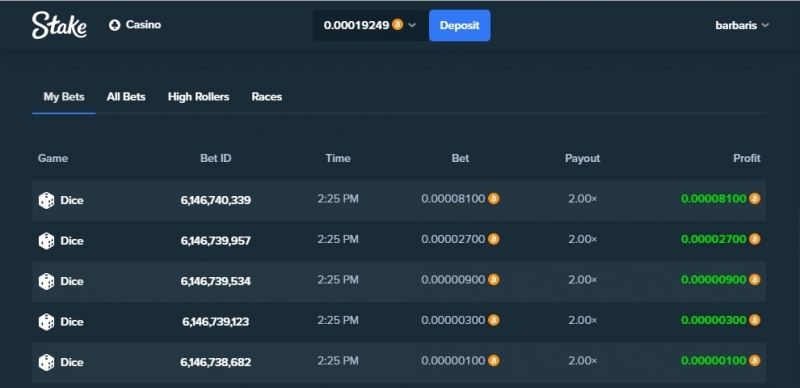Open the Races tab
Viewport: 800px width, 388px height.
pyautogui.click(x=267, y=97)
